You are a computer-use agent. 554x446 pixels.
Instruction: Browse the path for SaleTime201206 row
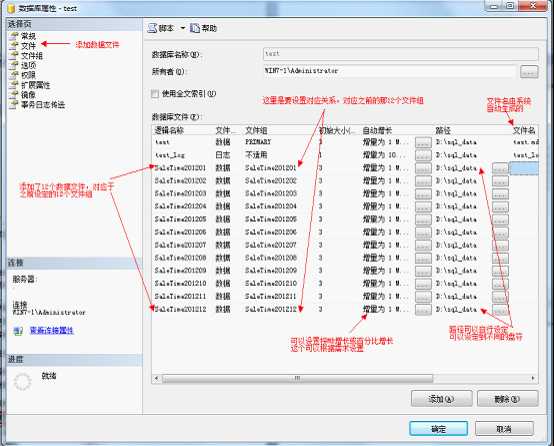[x=500, y=233]
